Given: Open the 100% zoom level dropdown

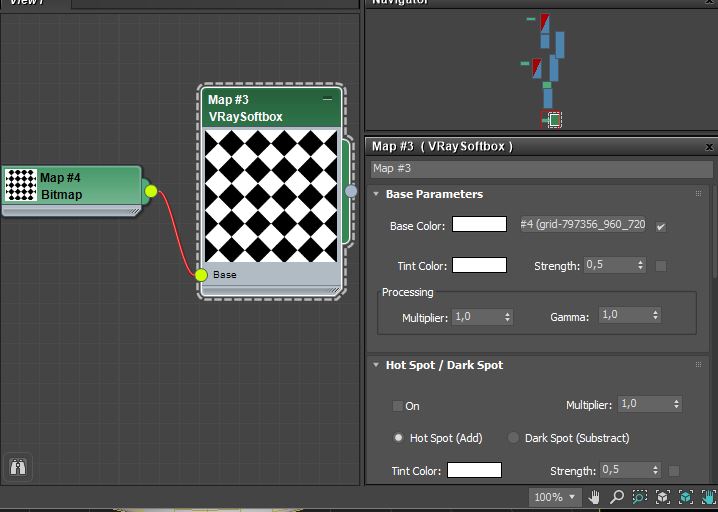Looking at the screenshot, I should point(555,497).
